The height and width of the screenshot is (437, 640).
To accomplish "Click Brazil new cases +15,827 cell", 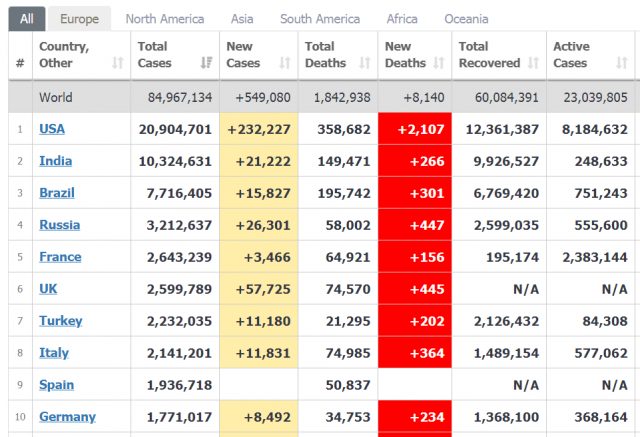I will [259, 193].
